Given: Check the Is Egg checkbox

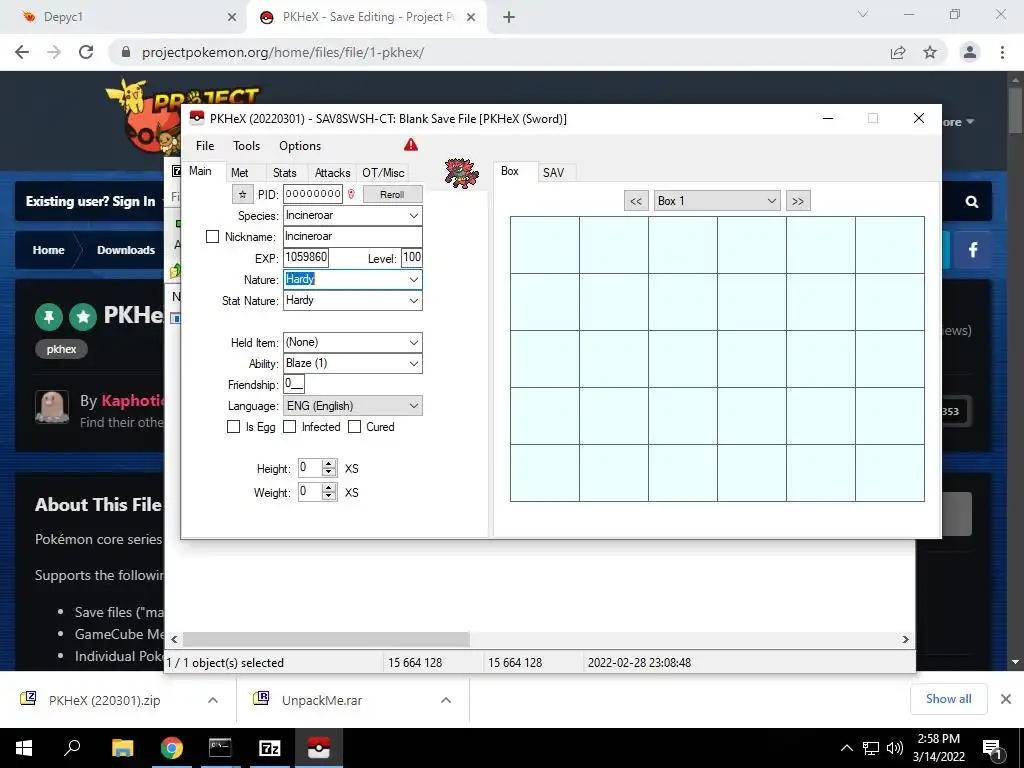Looking at the screenshot, I should coord(233,426).
